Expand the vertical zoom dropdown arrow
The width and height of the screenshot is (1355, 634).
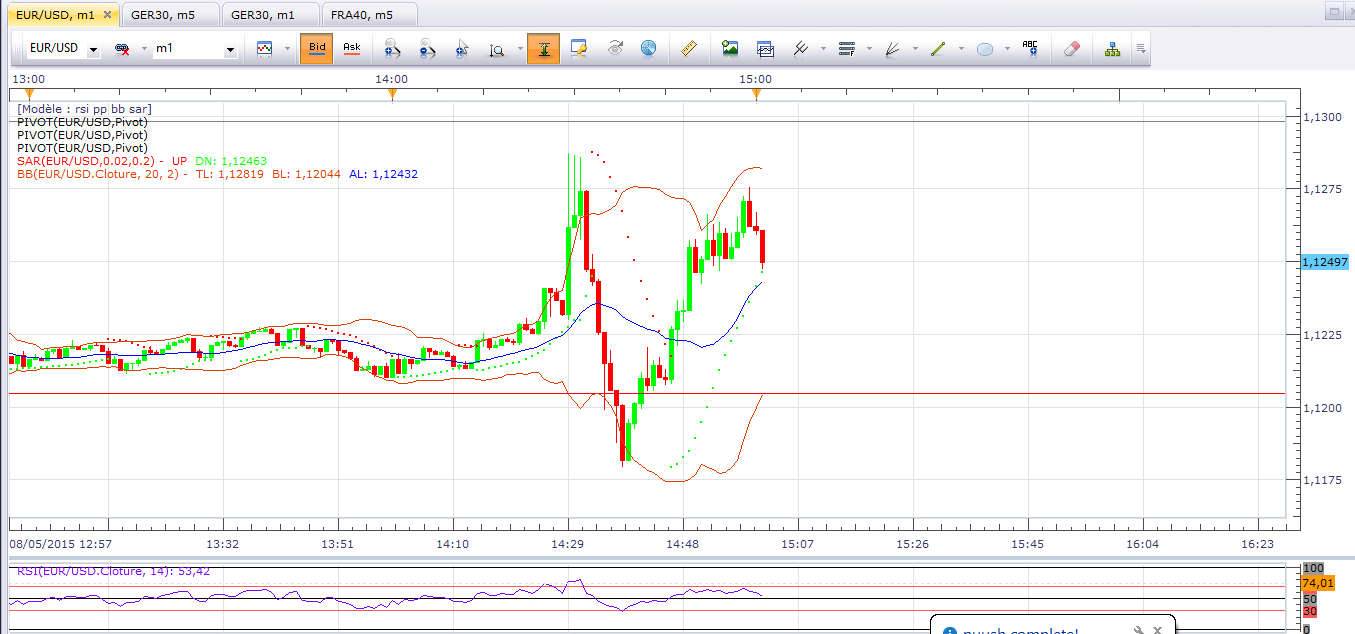point(518,48)
